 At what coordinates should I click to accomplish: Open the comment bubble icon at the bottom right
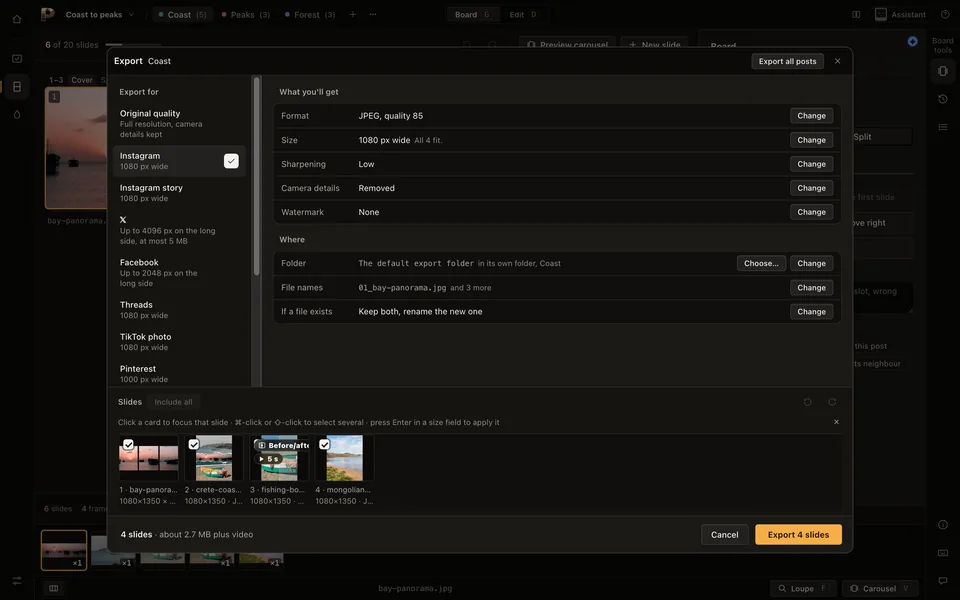[x=943, y=580]
